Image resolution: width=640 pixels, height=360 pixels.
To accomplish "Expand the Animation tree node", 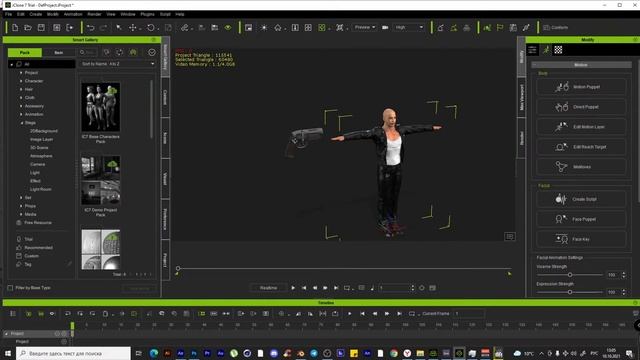I will pyautogui.click(x=21, y=114).
